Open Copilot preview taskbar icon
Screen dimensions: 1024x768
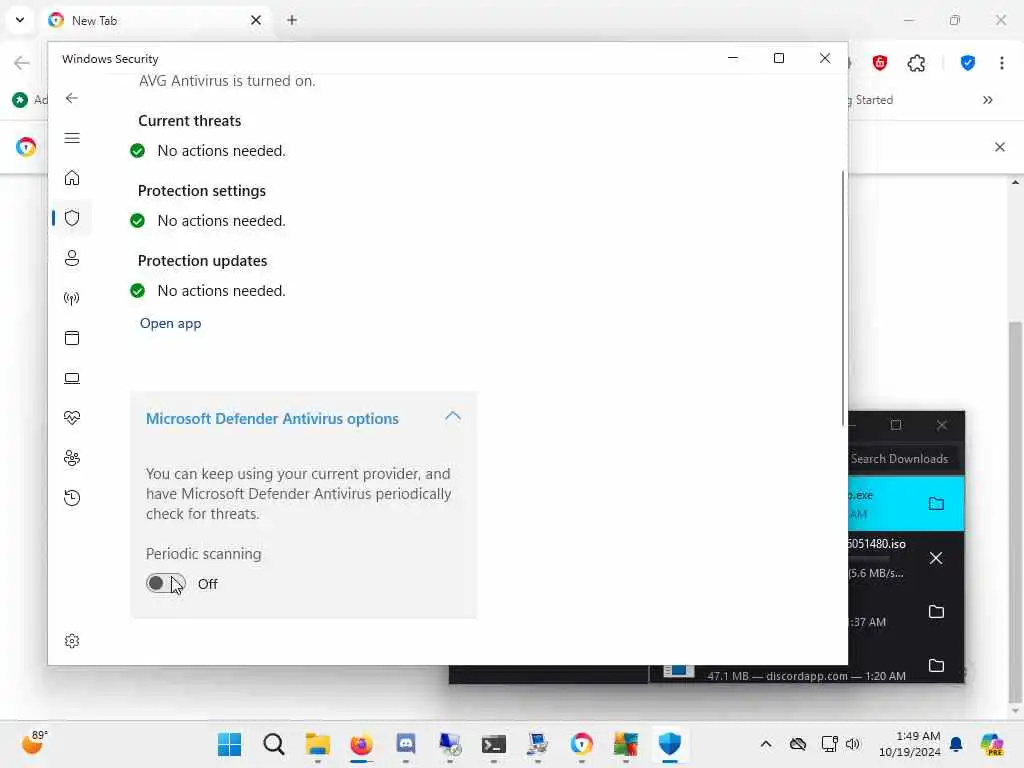click(992, 744)
